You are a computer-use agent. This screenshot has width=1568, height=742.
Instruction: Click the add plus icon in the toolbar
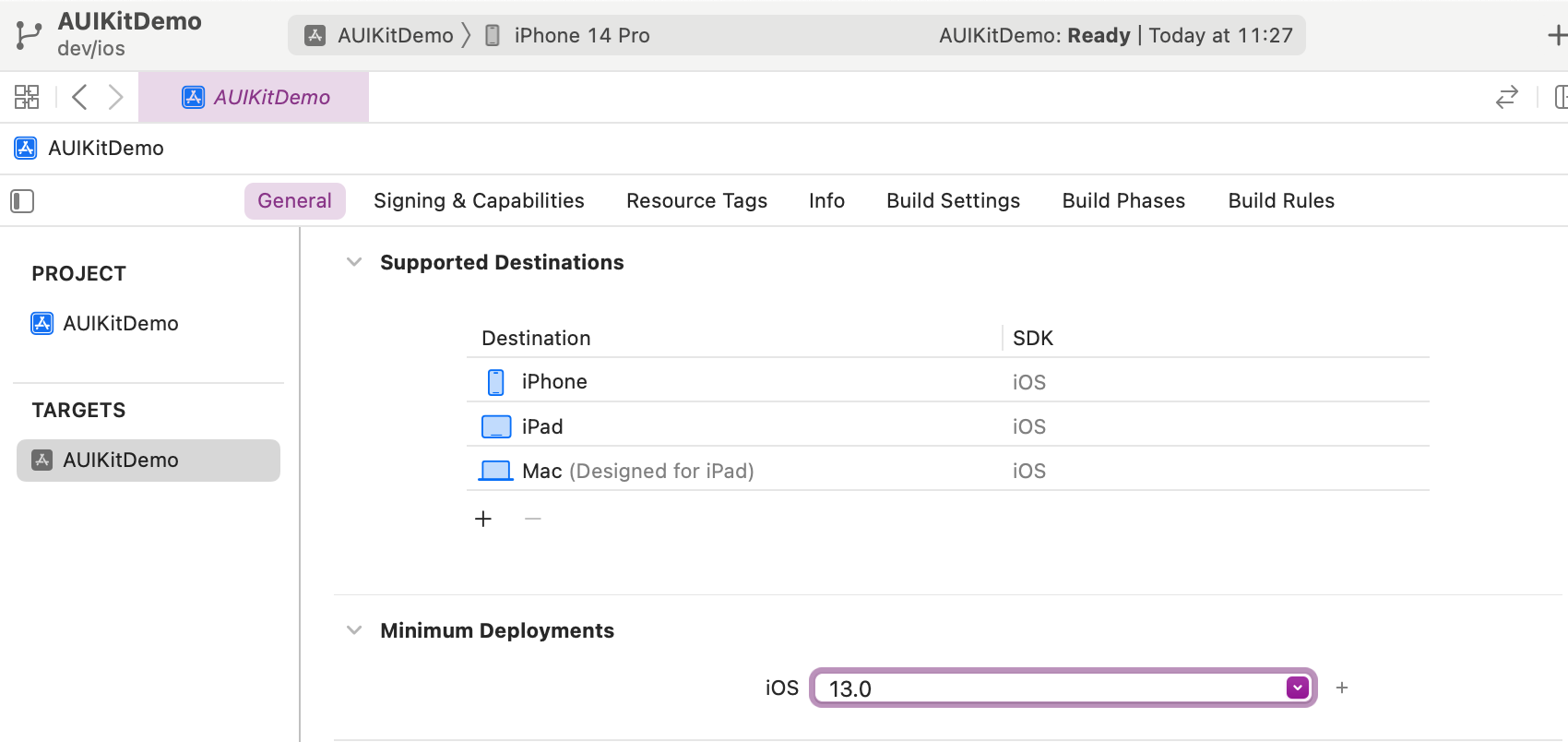coord(1557,35)
